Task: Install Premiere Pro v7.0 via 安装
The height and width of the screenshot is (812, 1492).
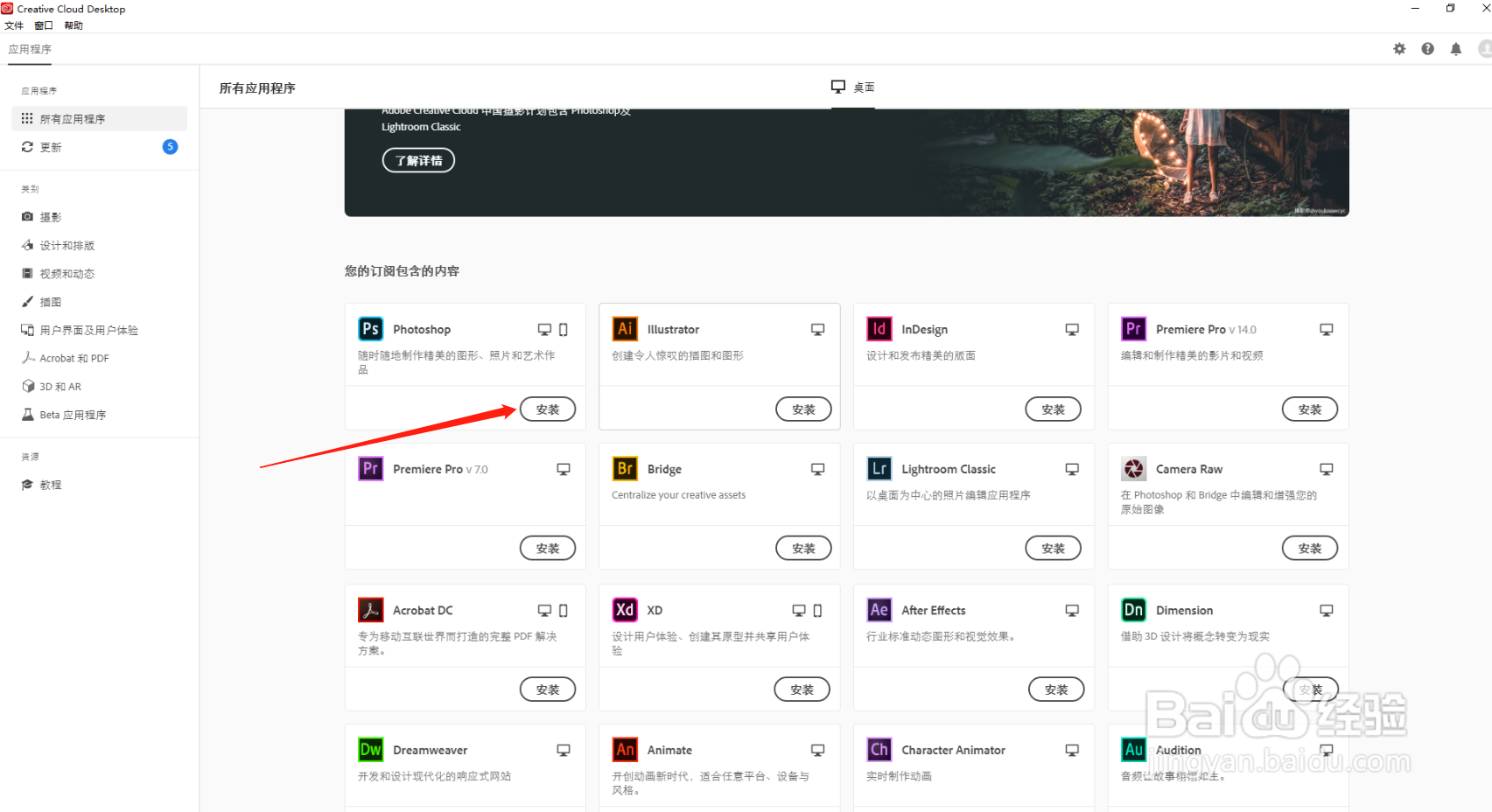Action: [x=548, y=548]
